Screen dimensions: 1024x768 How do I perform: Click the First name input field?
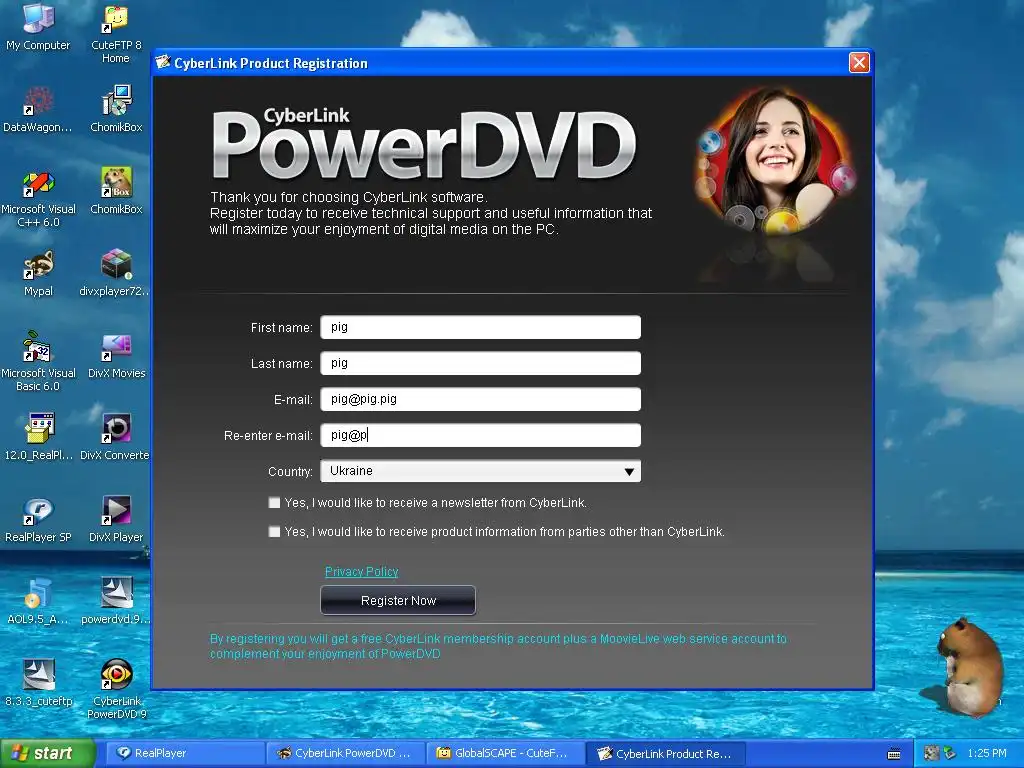point(481,327)
